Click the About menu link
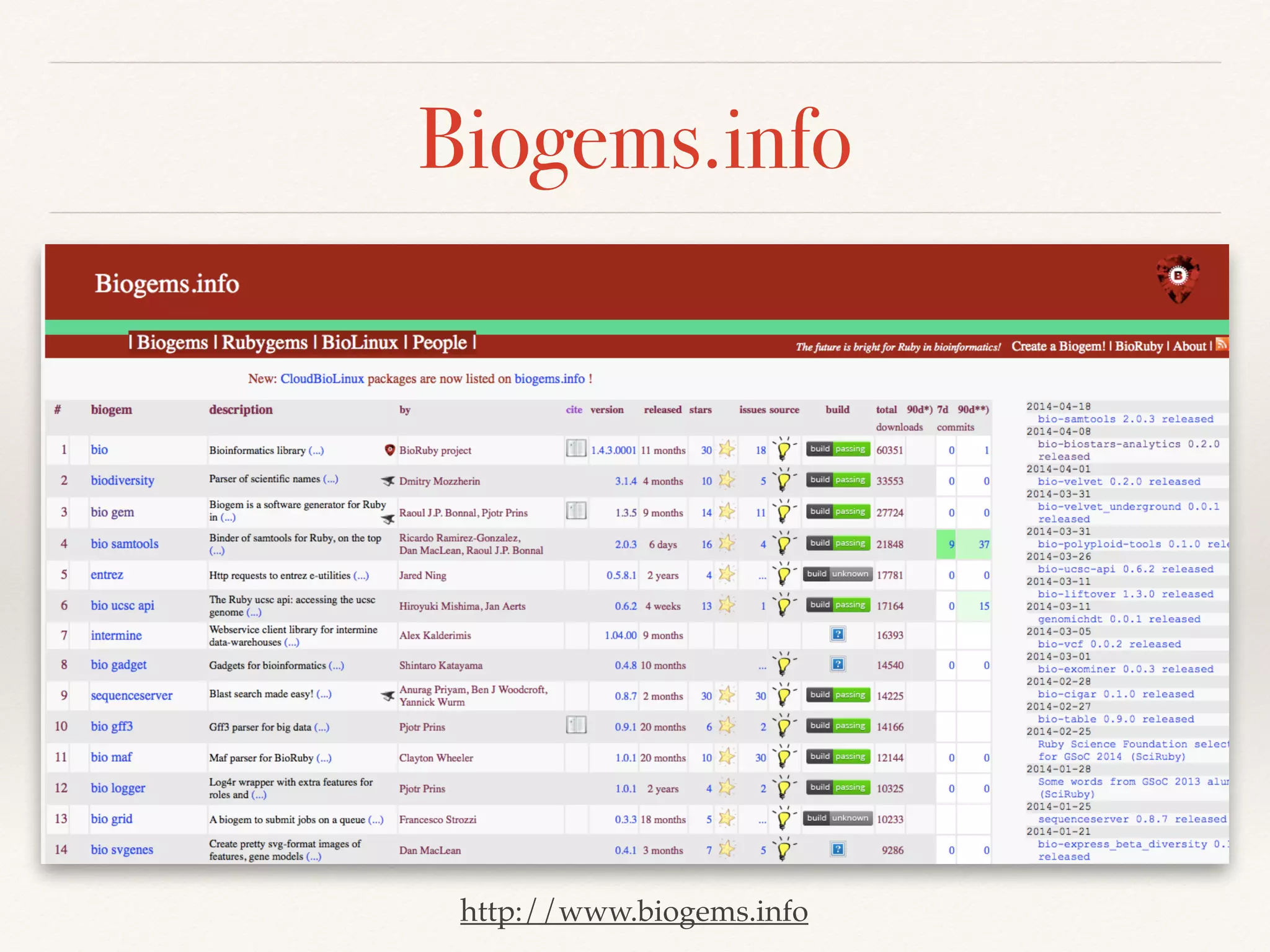This screenshot has width=1270, height=952. (x=1189, y=346)
